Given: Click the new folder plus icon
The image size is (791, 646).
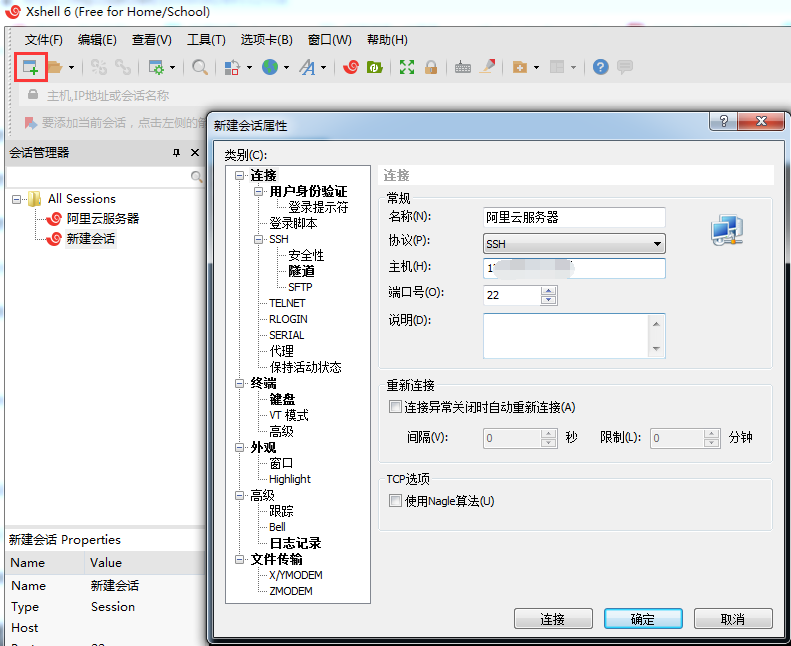Looking at the screenshot, I should pyautogui.click(x=520, y=67).
